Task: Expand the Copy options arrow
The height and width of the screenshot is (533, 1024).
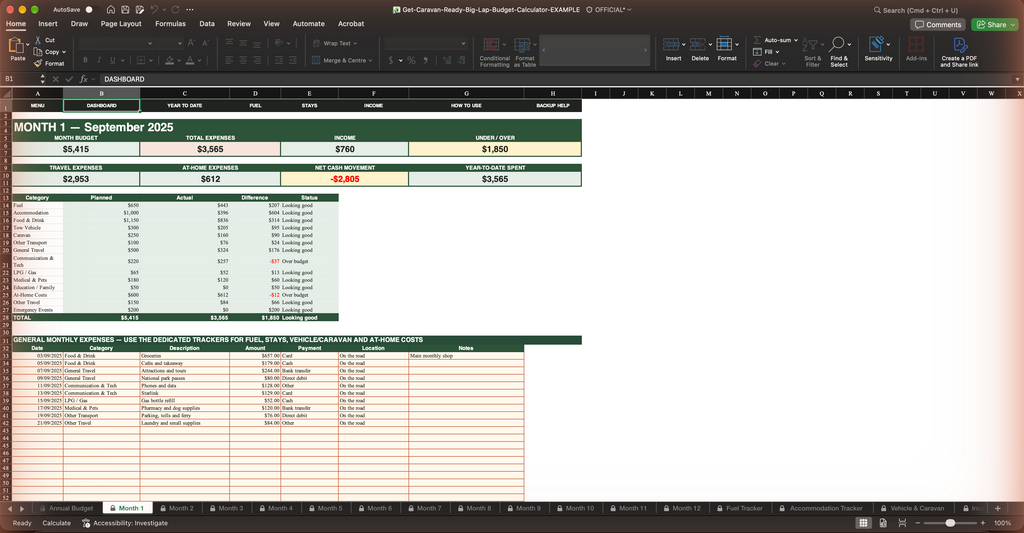Action: (64, 52)
